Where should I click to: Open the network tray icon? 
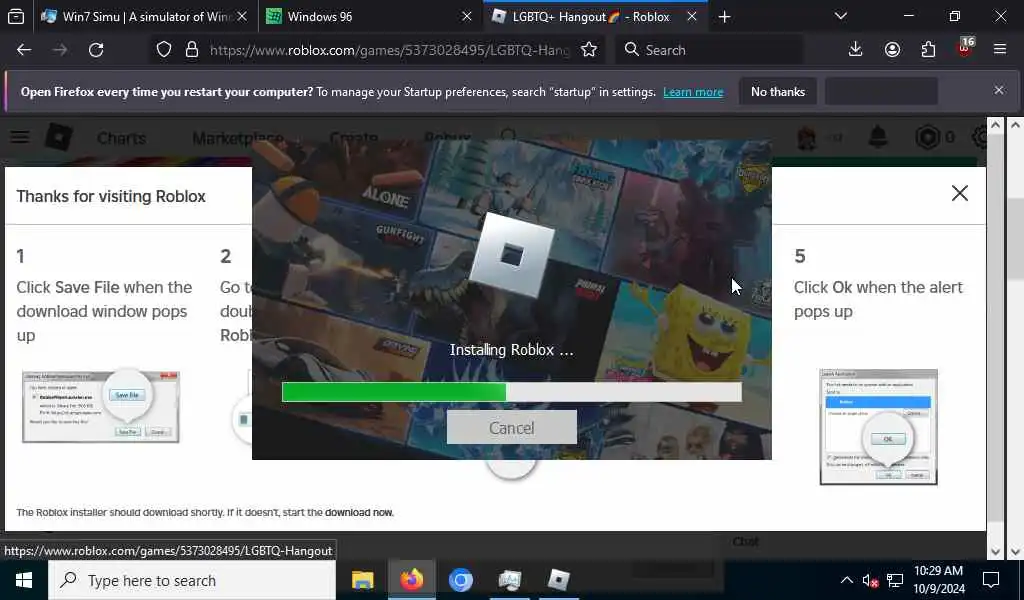pos(895,580)
